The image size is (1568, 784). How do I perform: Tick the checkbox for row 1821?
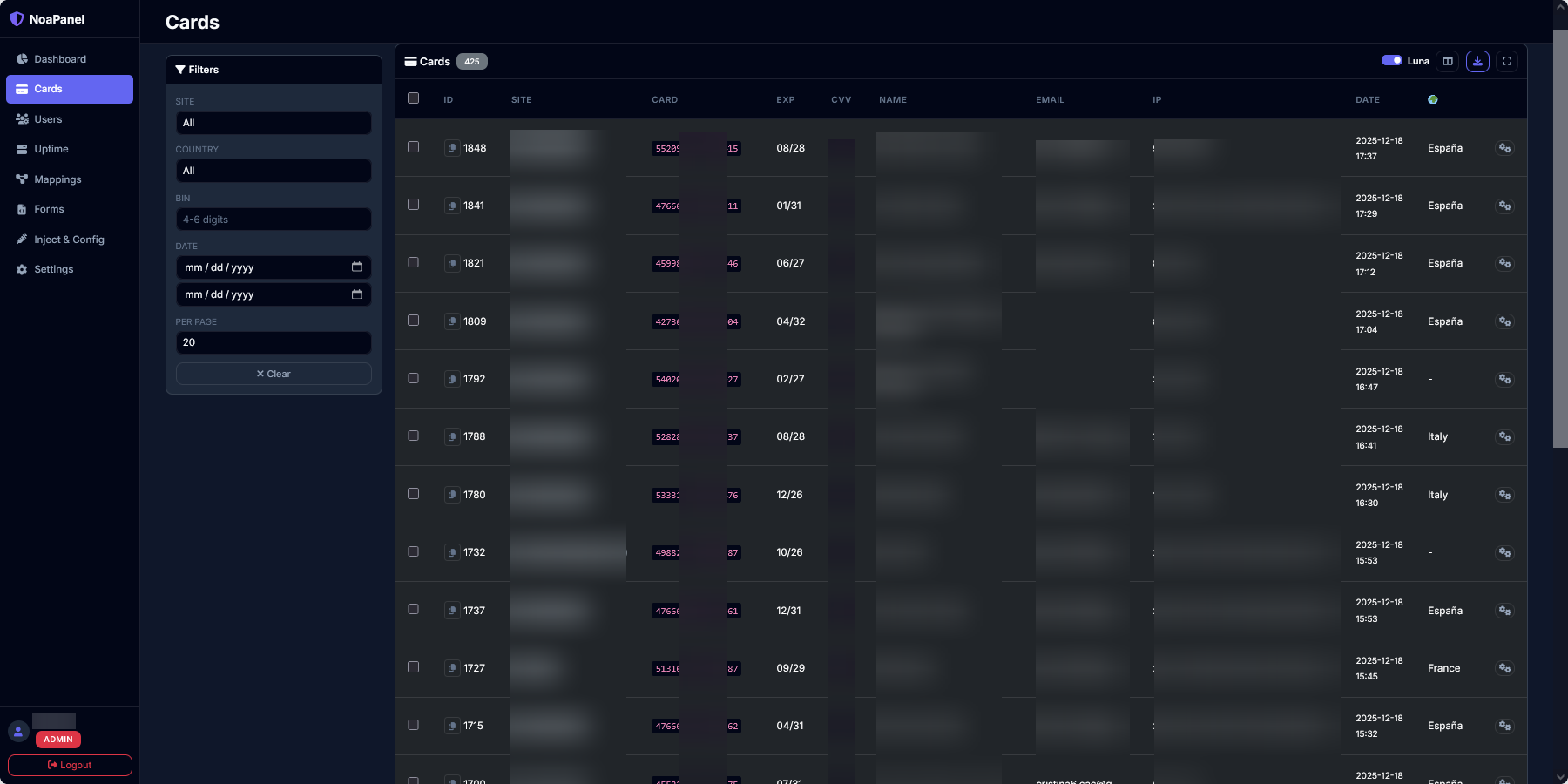[414, 262]
